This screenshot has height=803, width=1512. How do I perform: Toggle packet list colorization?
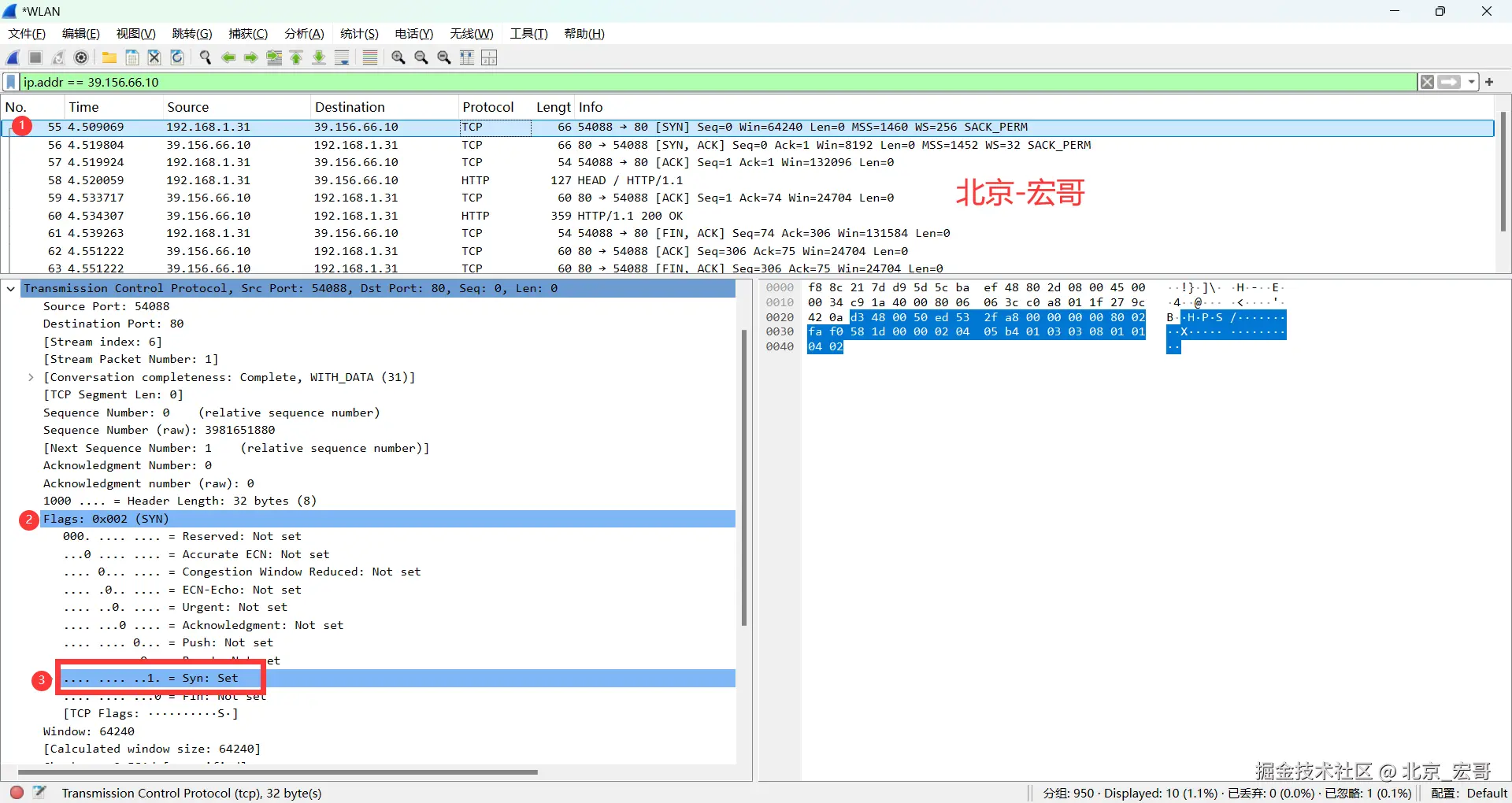click(x=369, y=57)
